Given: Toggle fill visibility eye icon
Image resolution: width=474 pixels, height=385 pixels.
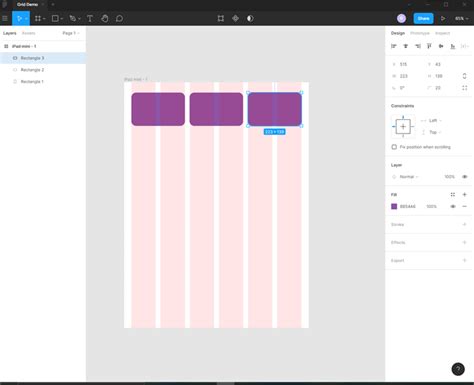Looking at the screenshot, I should point(453,206).
